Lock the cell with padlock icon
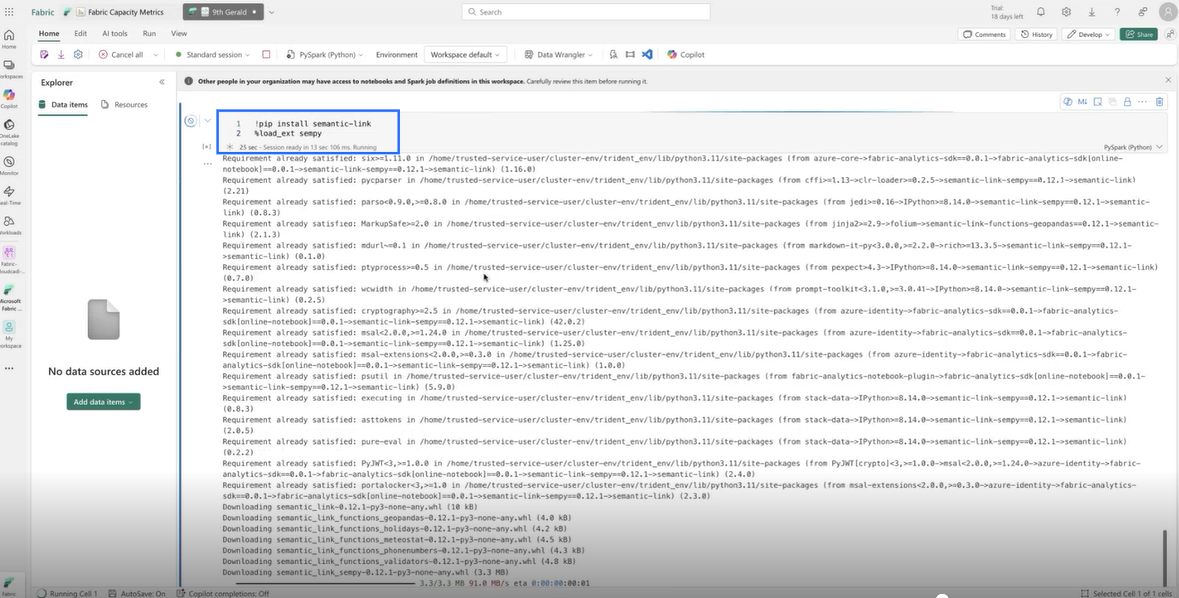The width and height of the screenshot is (1179, 598). (x=1127, y=102)
